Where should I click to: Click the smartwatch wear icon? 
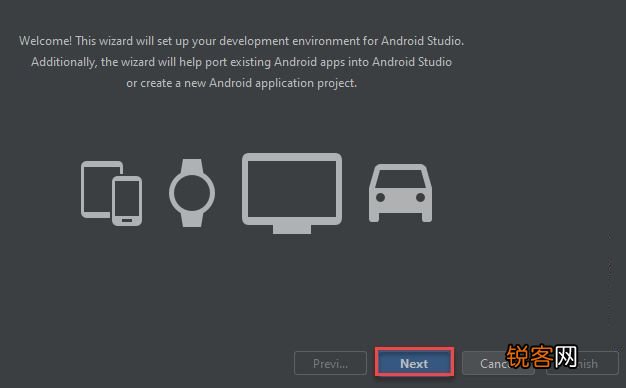[192, 193]
